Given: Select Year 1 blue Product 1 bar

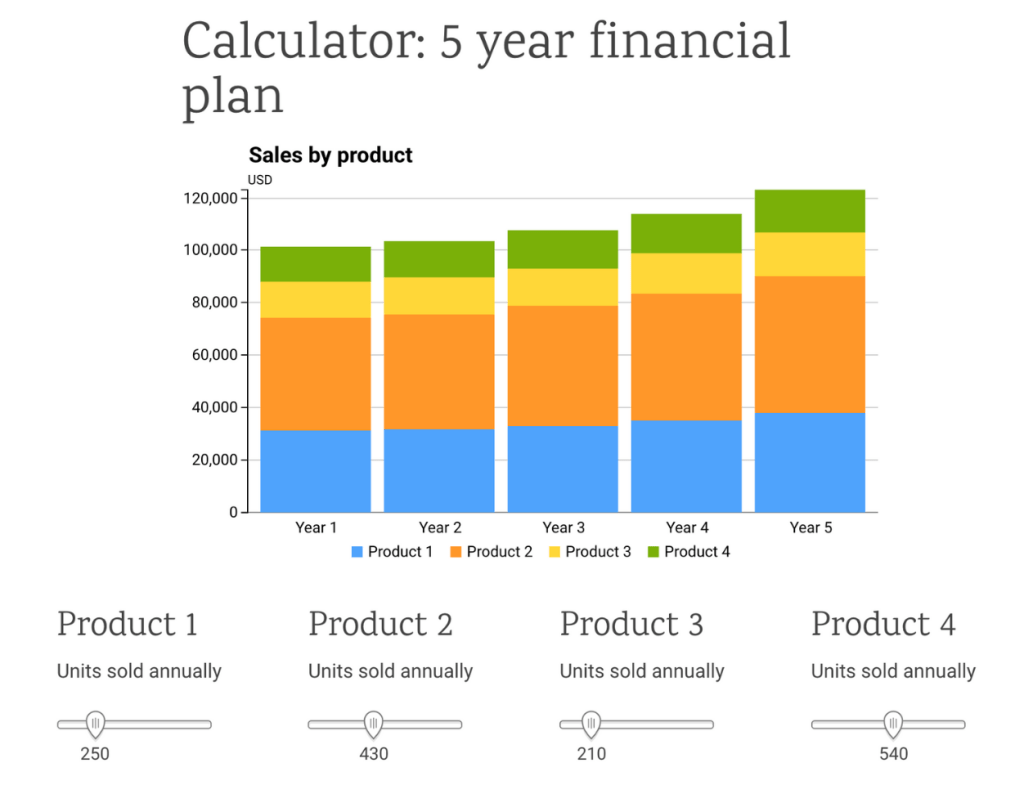Looking at the screenshot, I should point(315,471).
